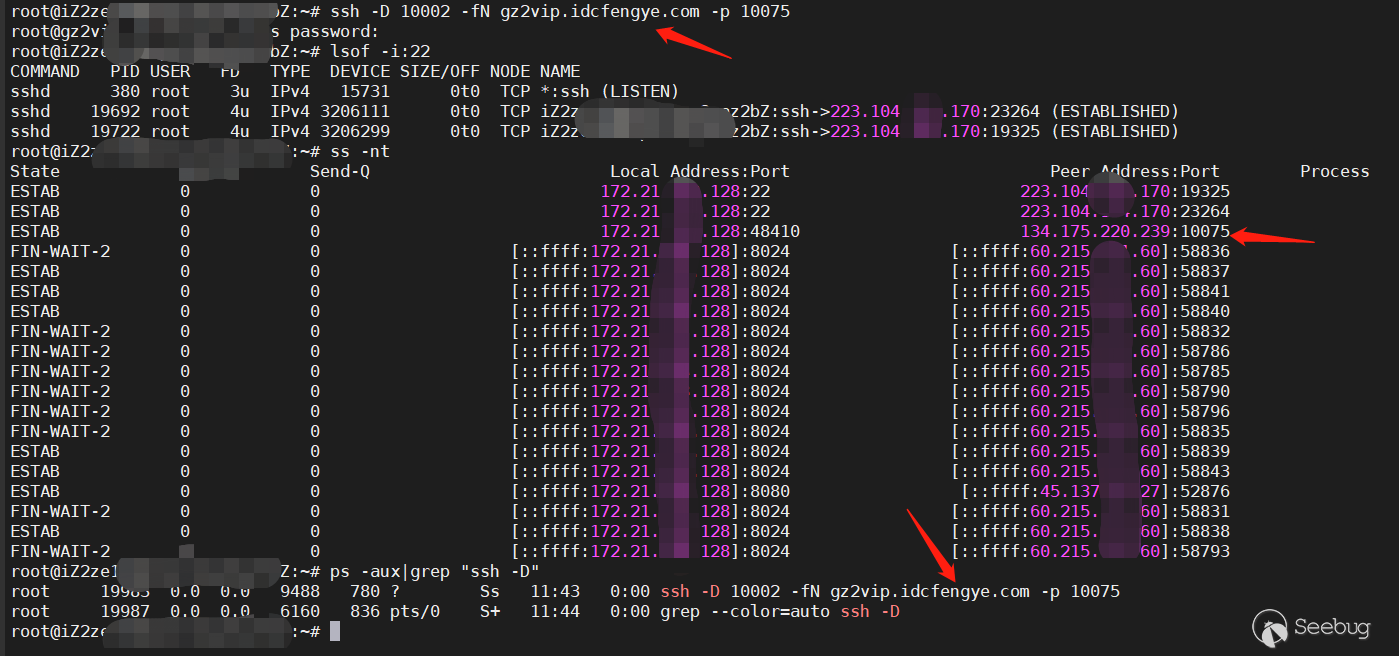1399x656 pixels.
Task: Click the Local Address:Port column header
Action: click(x=700, y=171)
